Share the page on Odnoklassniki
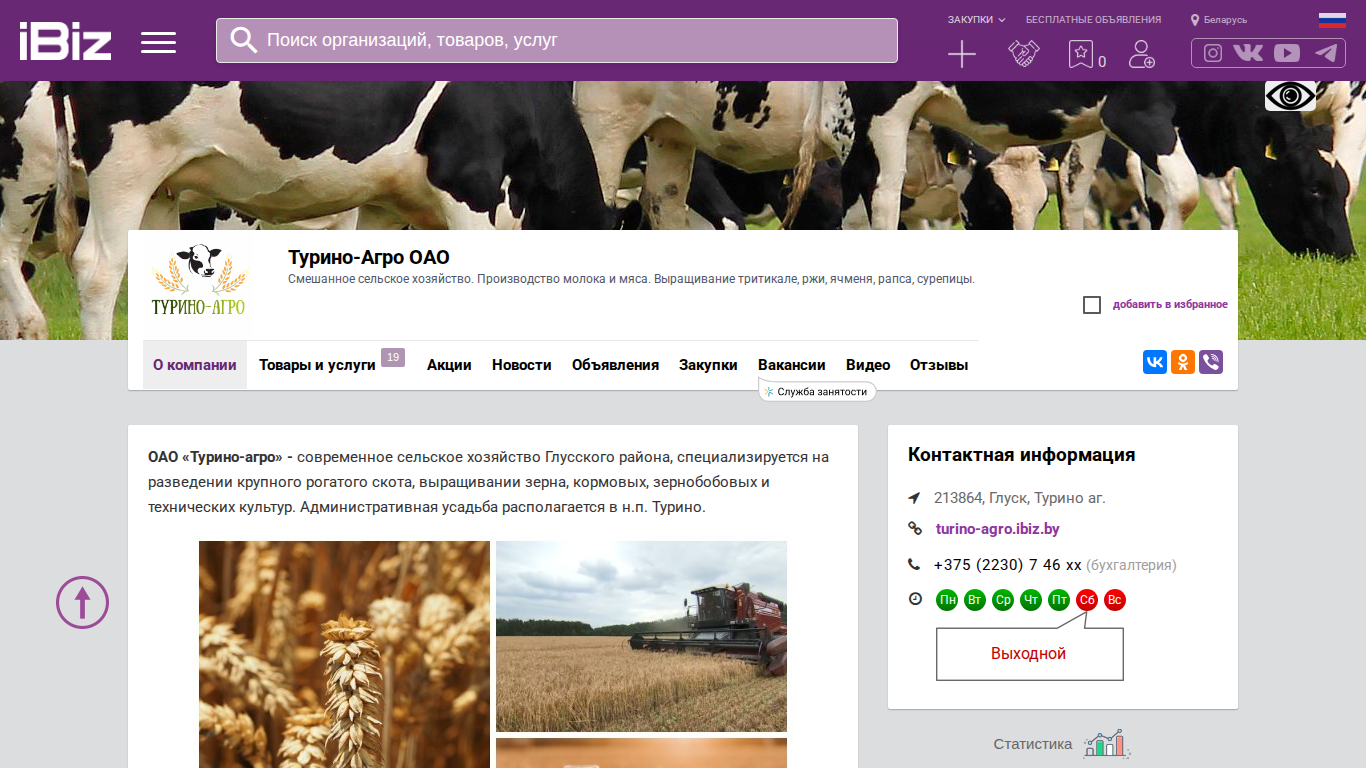Image resolution: width=1366 pixels, height=768 pixels. click(1183, 362)
